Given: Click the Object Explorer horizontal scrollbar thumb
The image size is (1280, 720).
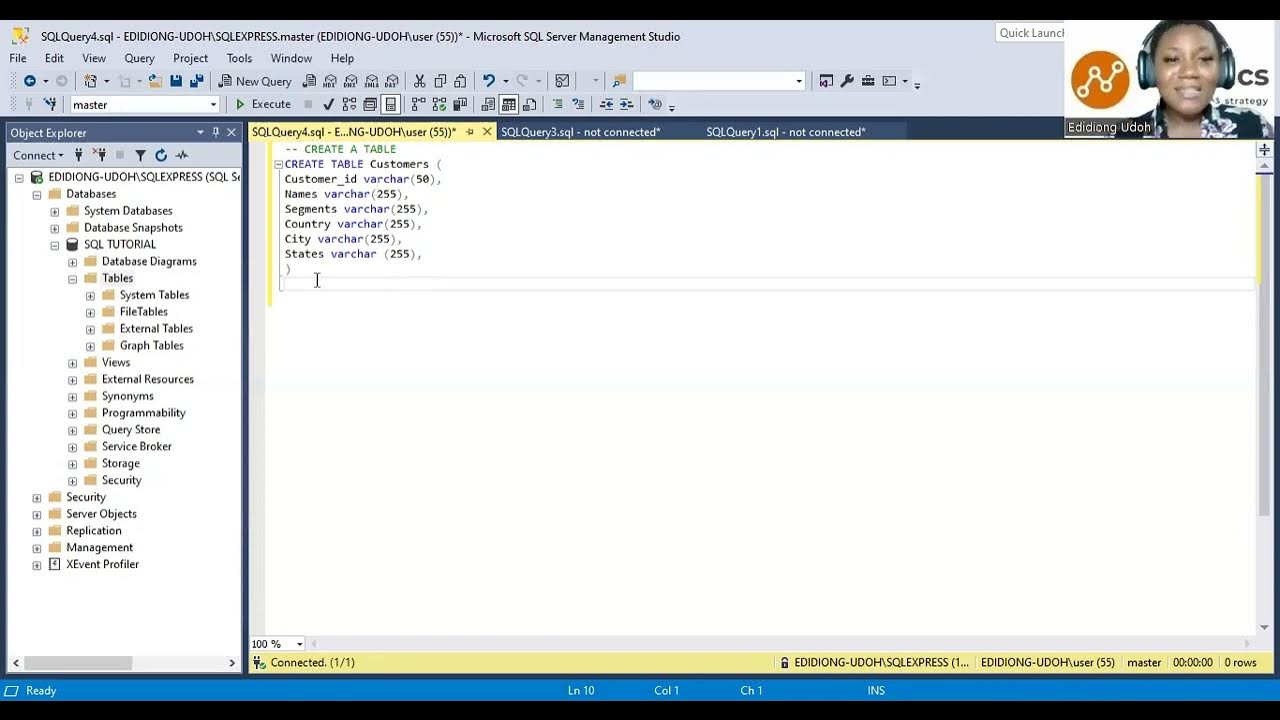Looking at the screenshot, I should pos(78,663).
